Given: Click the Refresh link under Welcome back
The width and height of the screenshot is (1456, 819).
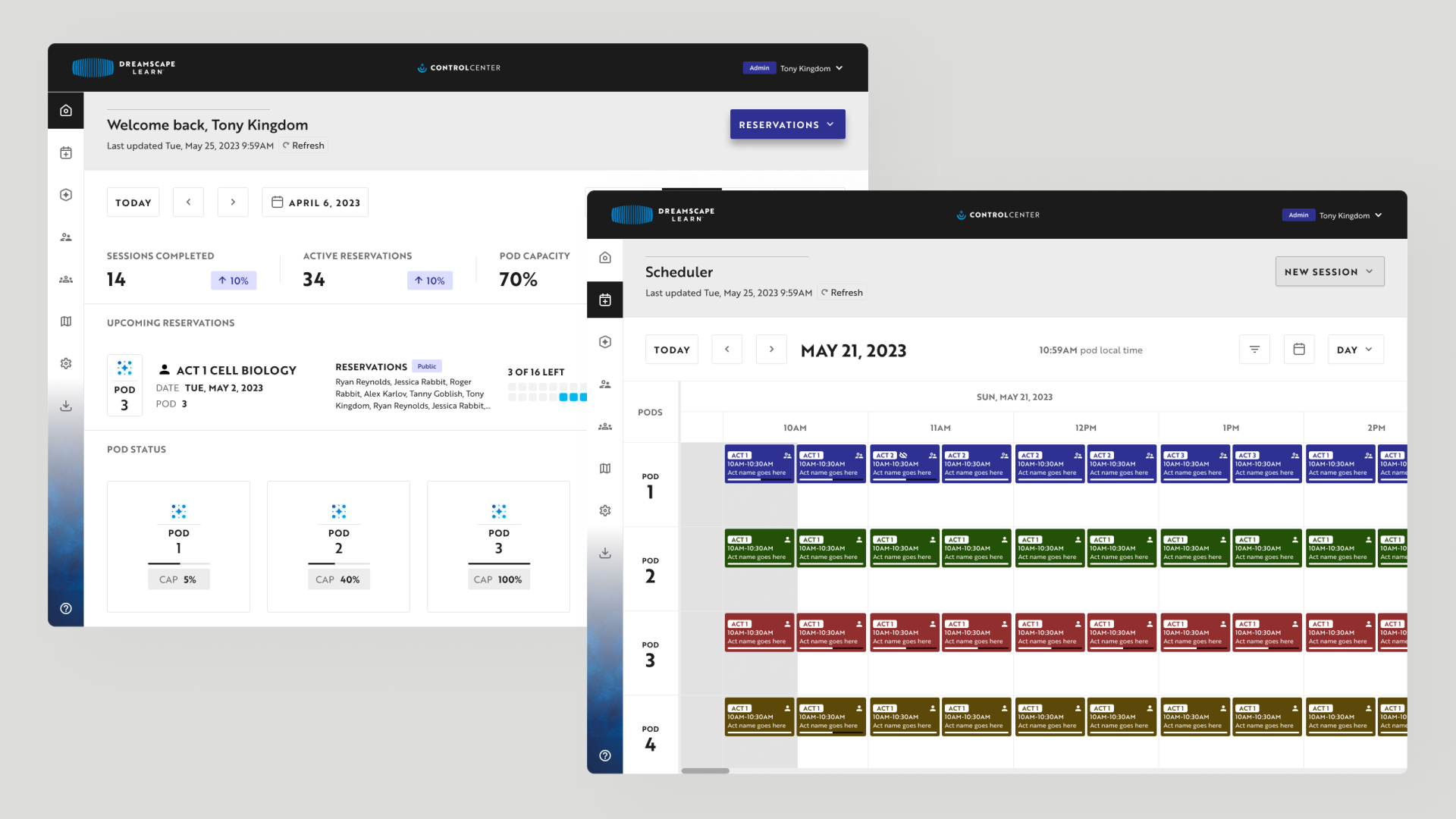Looking at the screenshot, I should (303, 146).
